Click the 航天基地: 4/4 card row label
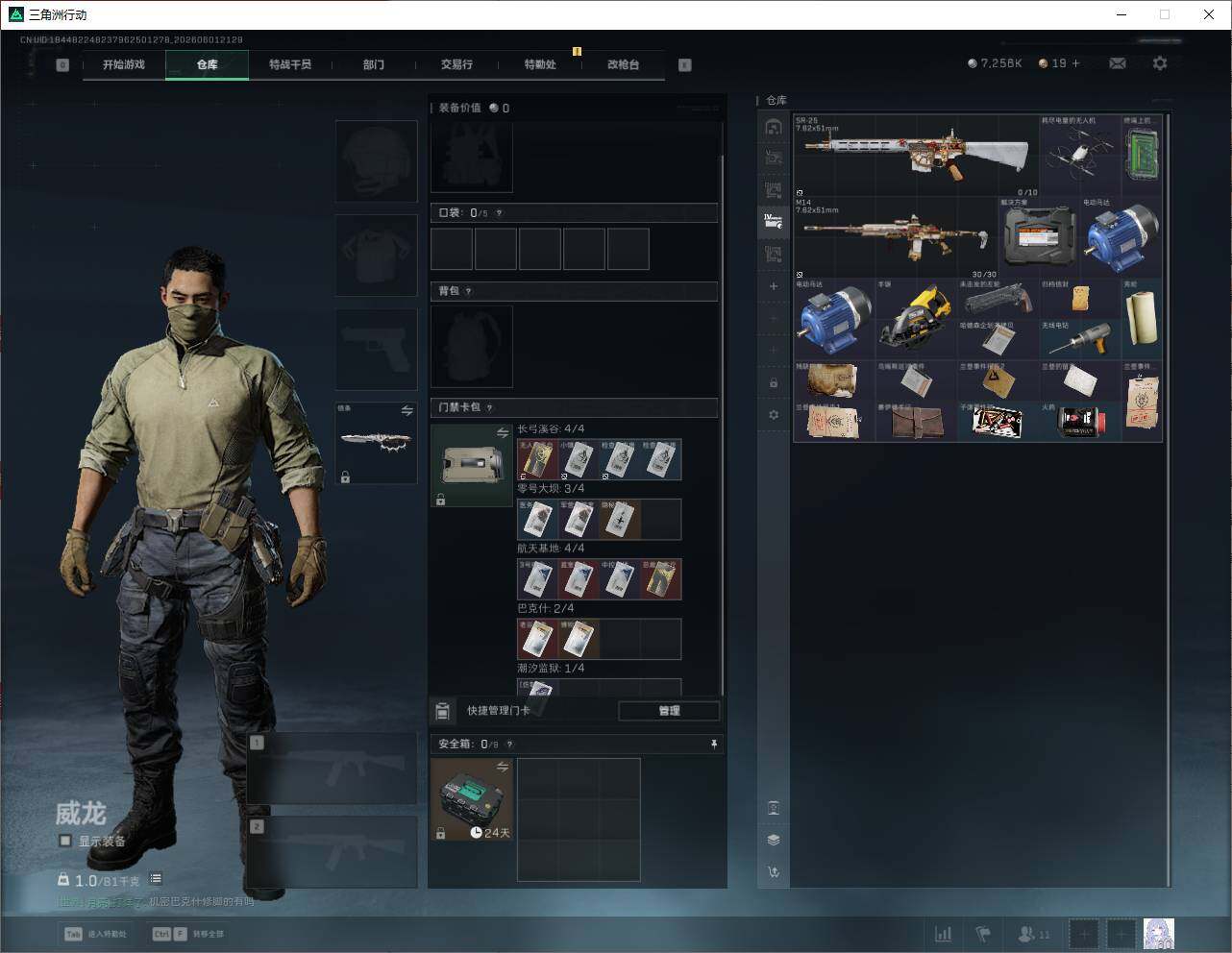 [x=551, y=549]
